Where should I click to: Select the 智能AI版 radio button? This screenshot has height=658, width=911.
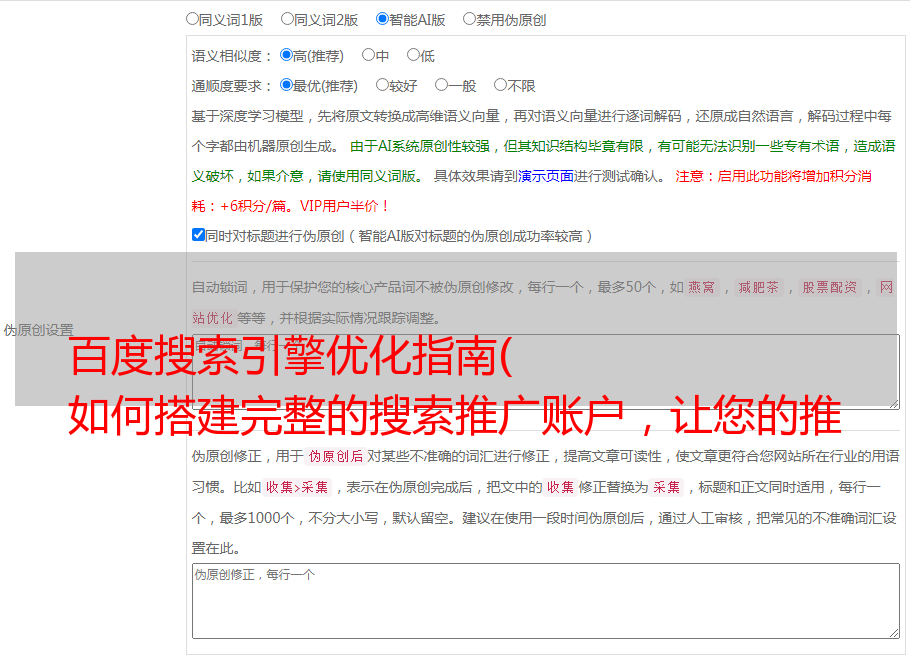(x=382, y=19)
